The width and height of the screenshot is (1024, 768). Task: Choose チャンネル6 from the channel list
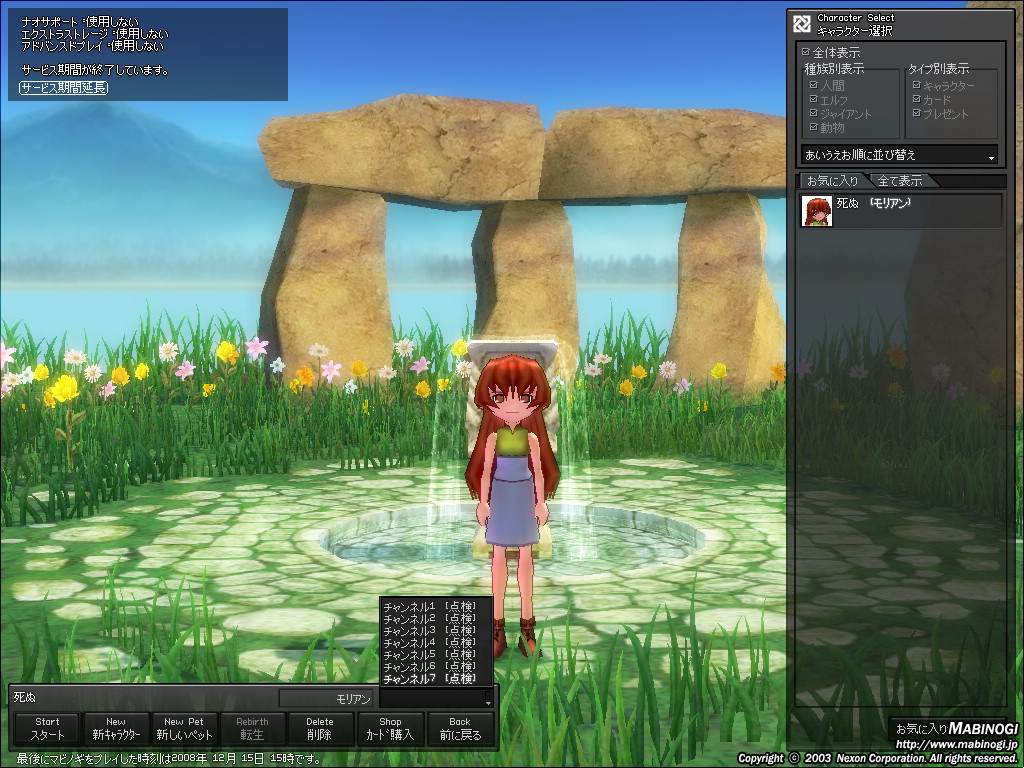tap(430, 667)
